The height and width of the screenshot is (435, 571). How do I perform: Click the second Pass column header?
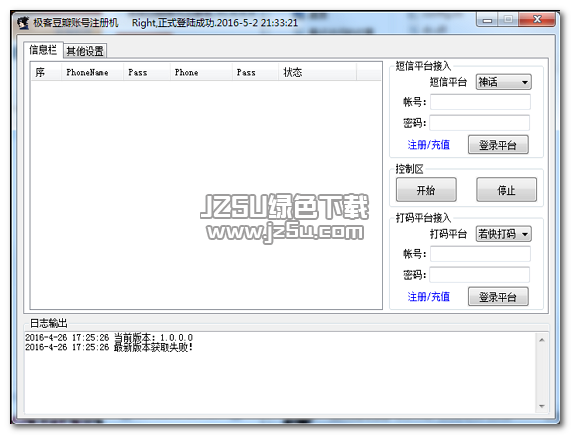click(255, 72)
